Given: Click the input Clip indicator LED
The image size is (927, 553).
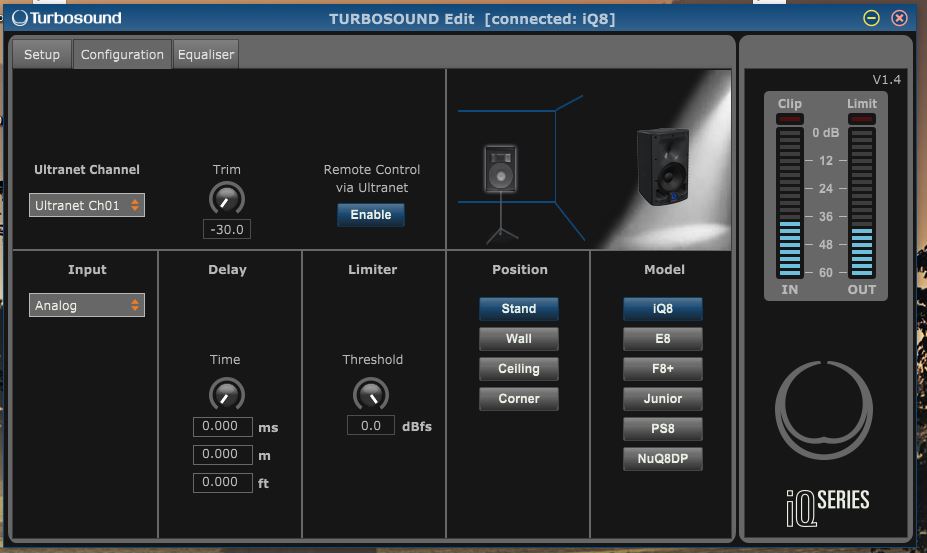Looking at the screenshot, I should point(789,119).
